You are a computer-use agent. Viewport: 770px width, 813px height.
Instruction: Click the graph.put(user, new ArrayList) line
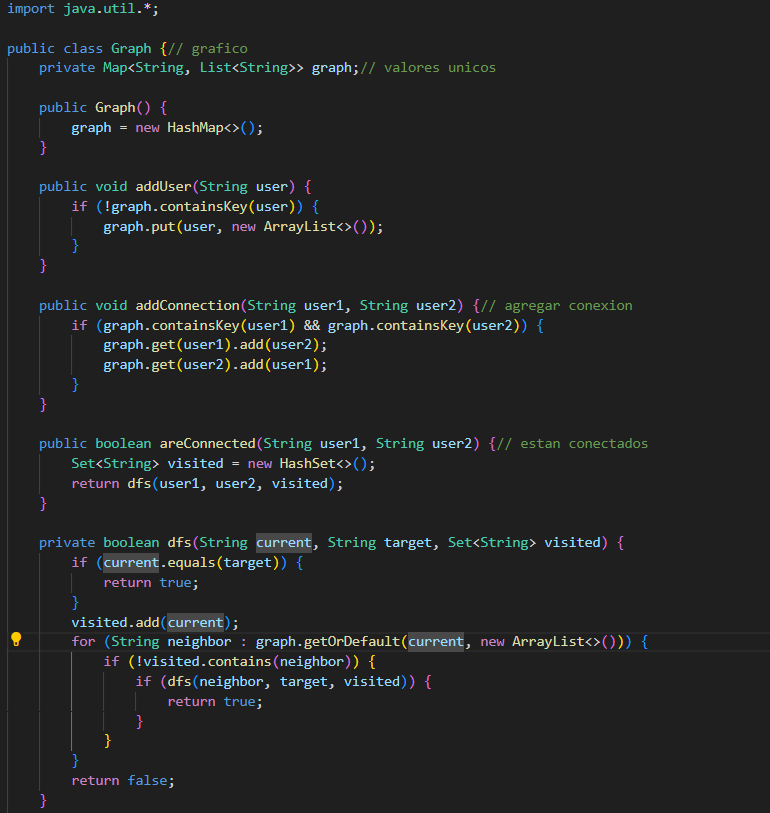243,226
